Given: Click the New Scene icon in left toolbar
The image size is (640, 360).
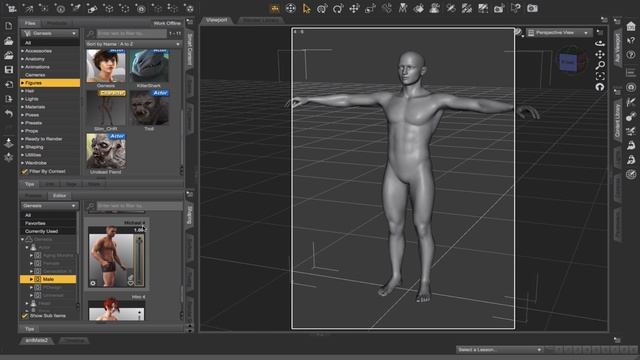Looking at the screenshot, I should coord(9,26).
